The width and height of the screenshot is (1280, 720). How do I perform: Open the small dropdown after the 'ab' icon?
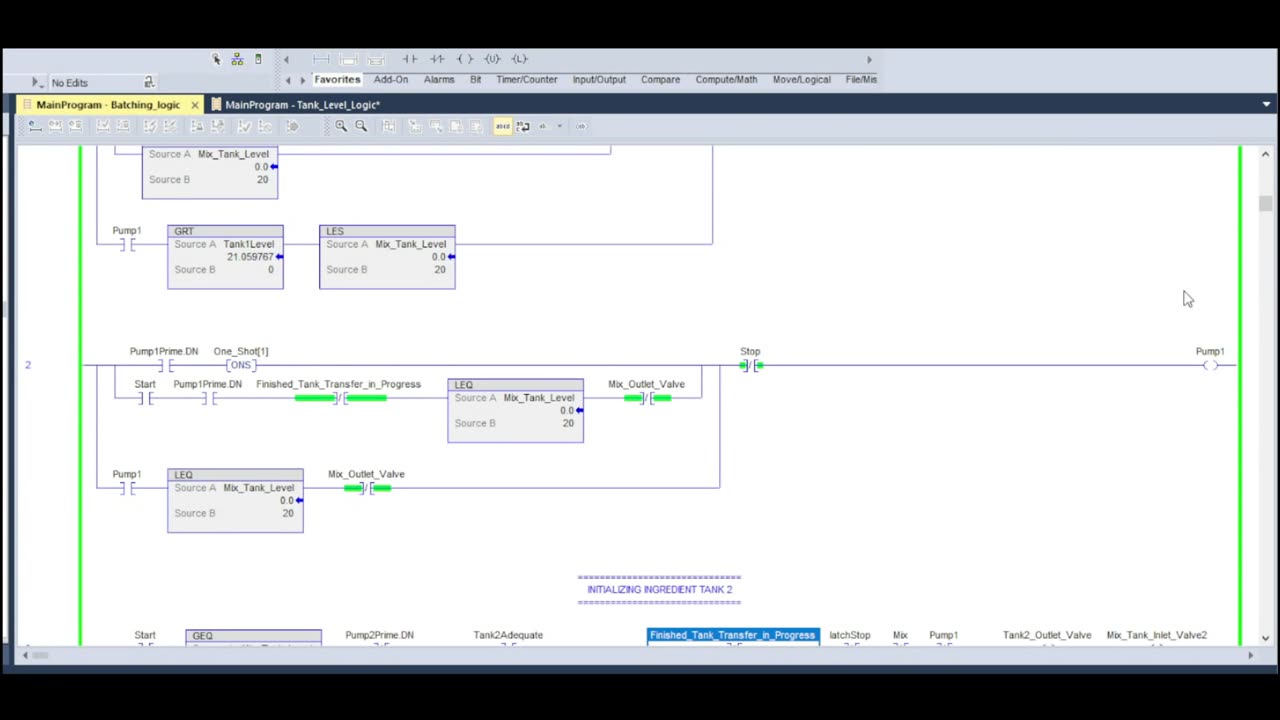point(559,126)
